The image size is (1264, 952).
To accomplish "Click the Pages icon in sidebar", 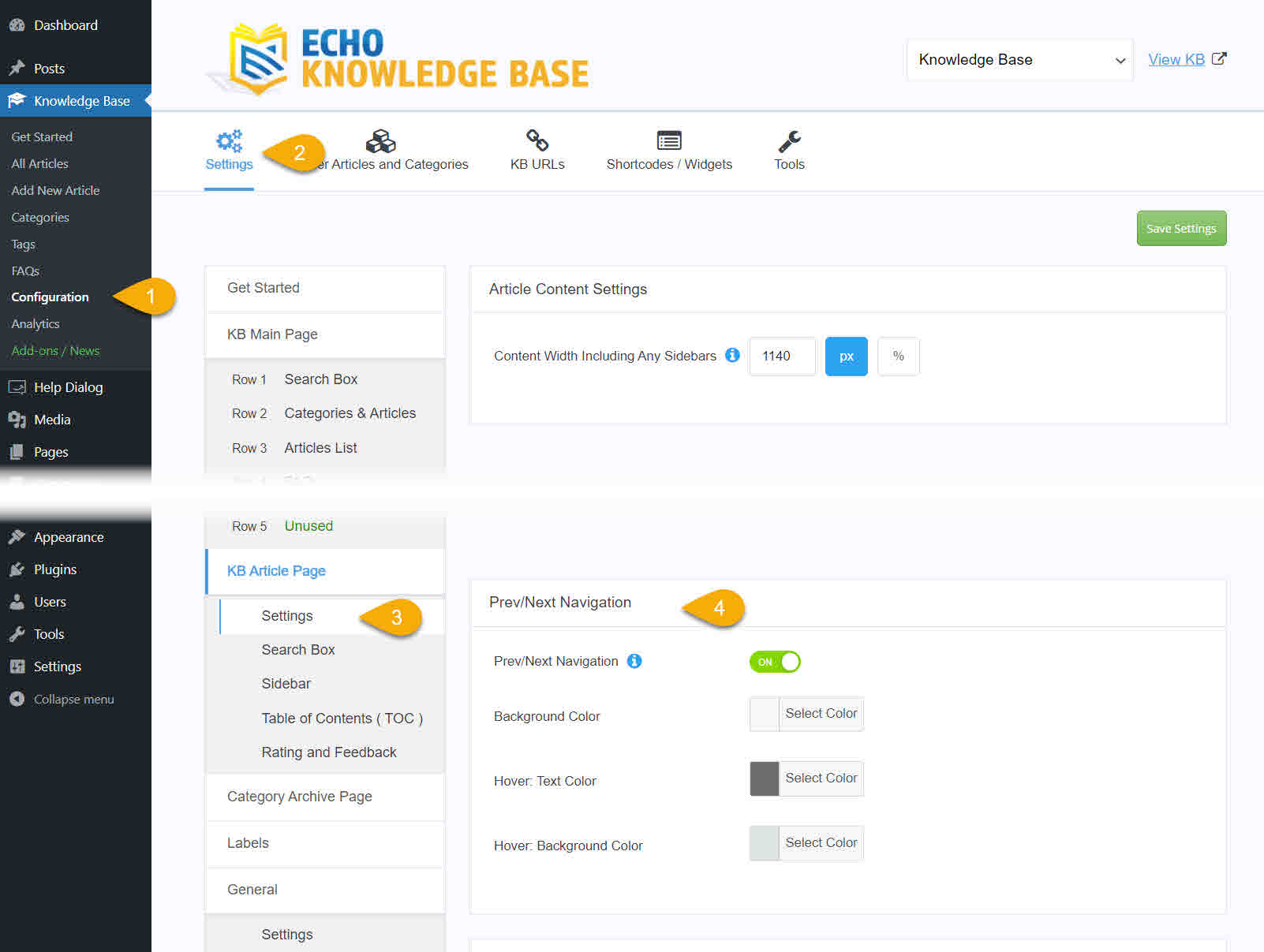I will click(x=17, y=452).
